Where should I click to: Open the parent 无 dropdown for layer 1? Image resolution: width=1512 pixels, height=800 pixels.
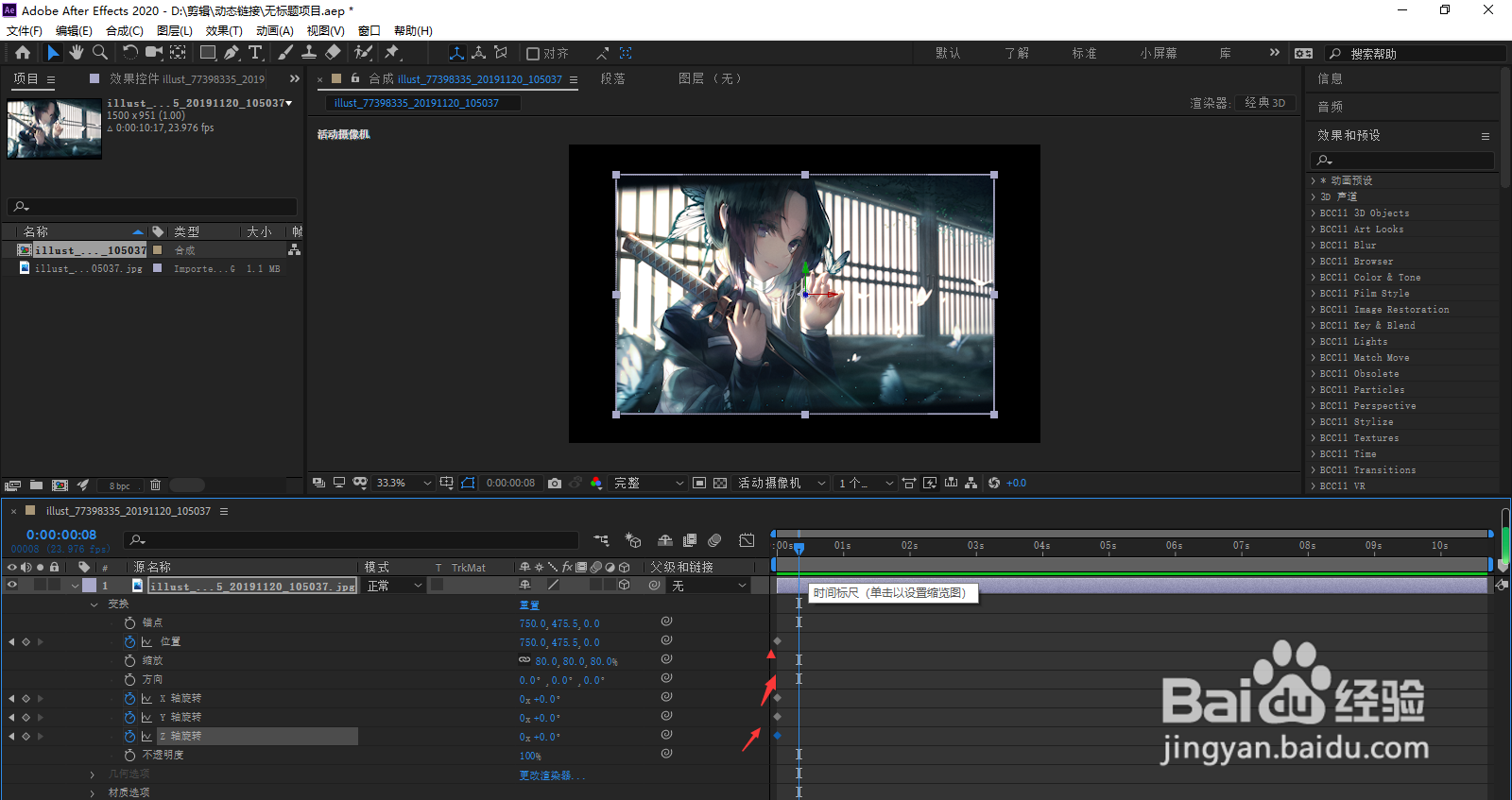point(709,586)
